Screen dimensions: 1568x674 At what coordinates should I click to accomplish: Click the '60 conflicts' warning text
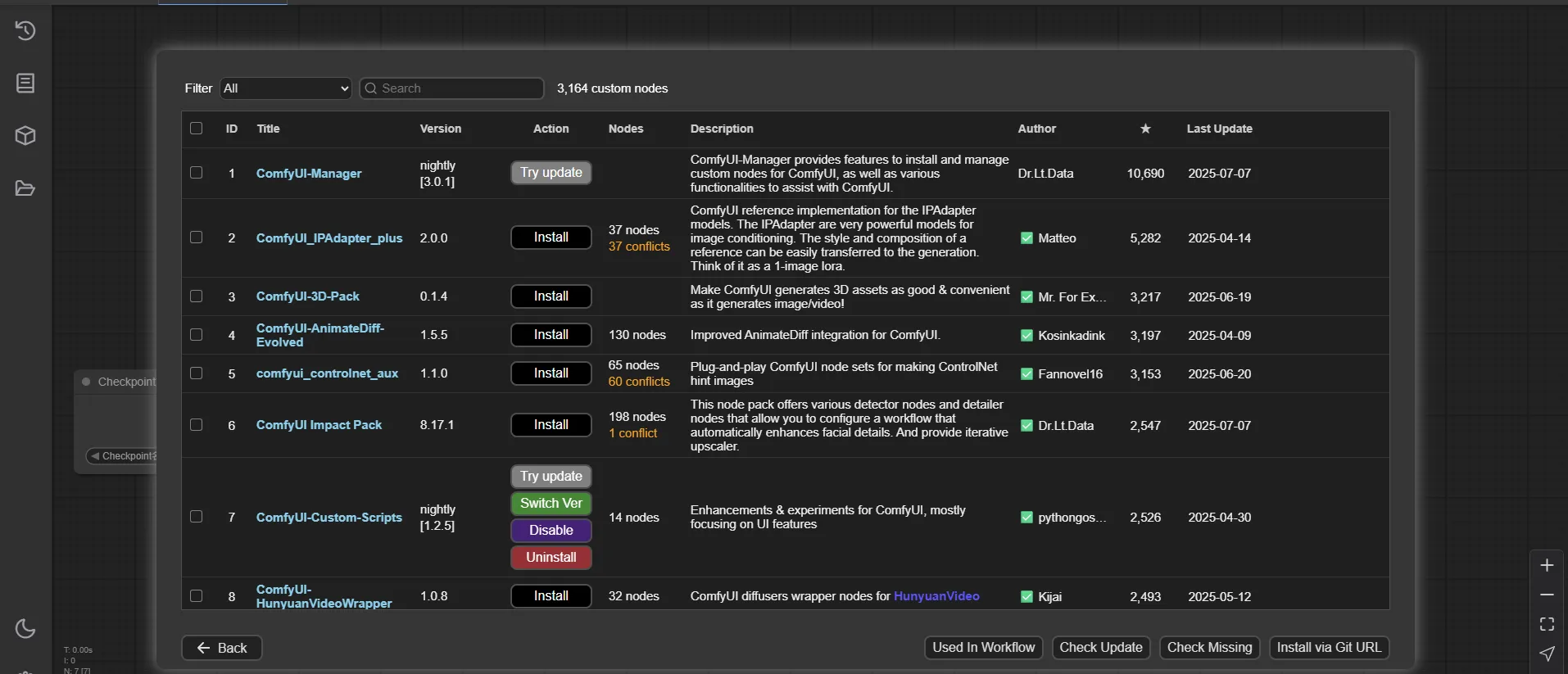(639, 382)
